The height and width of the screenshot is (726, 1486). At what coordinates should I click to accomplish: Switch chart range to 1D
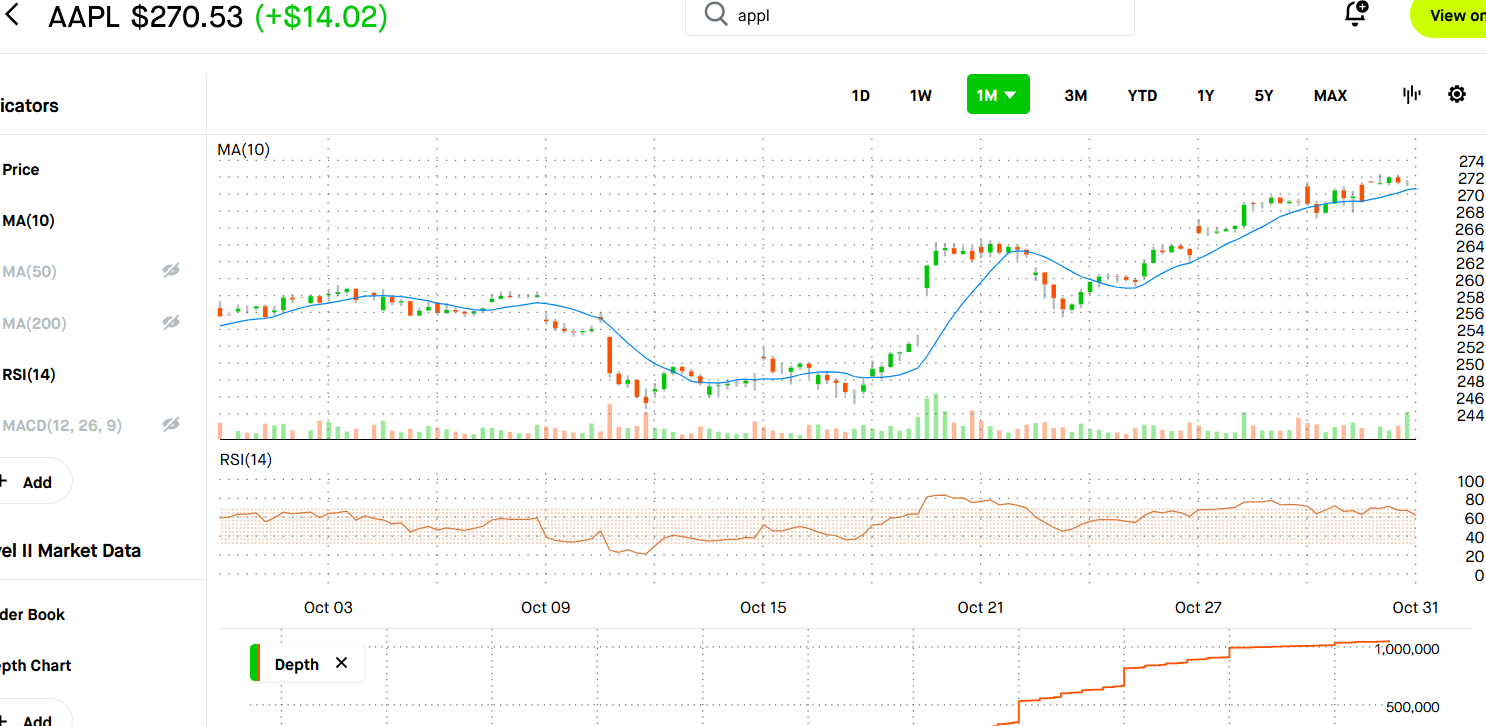[x=860, y=95]
